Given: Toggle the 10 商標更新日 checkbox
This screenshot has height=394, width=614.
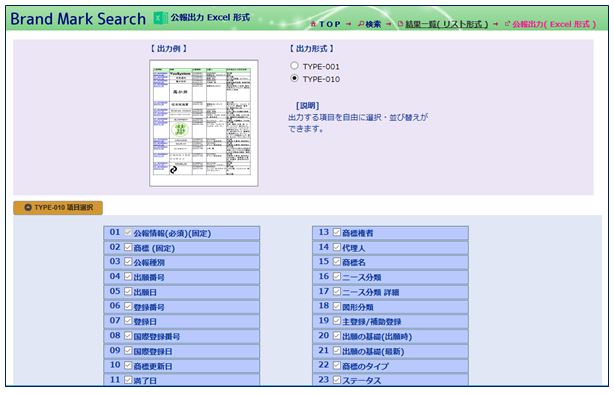Looking at the screenshot, I should pos(128,365).
